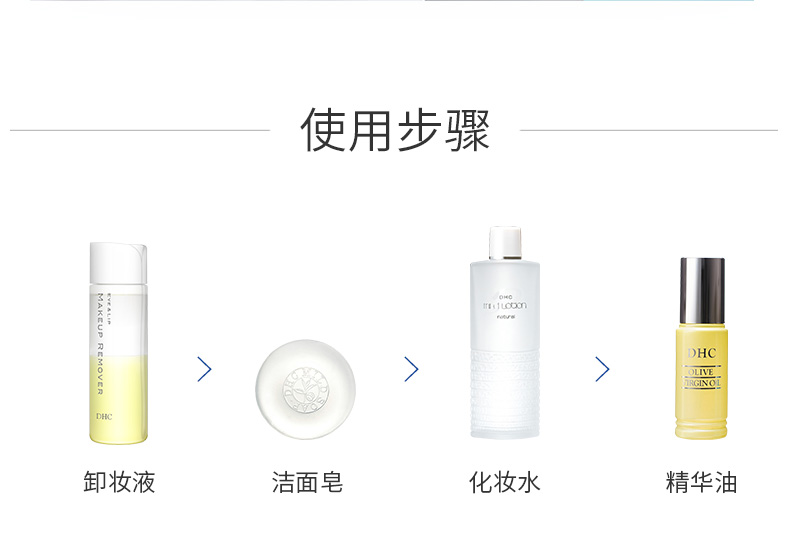
Task: Click the arrow after makeup remover
Action: click(204, 369)
